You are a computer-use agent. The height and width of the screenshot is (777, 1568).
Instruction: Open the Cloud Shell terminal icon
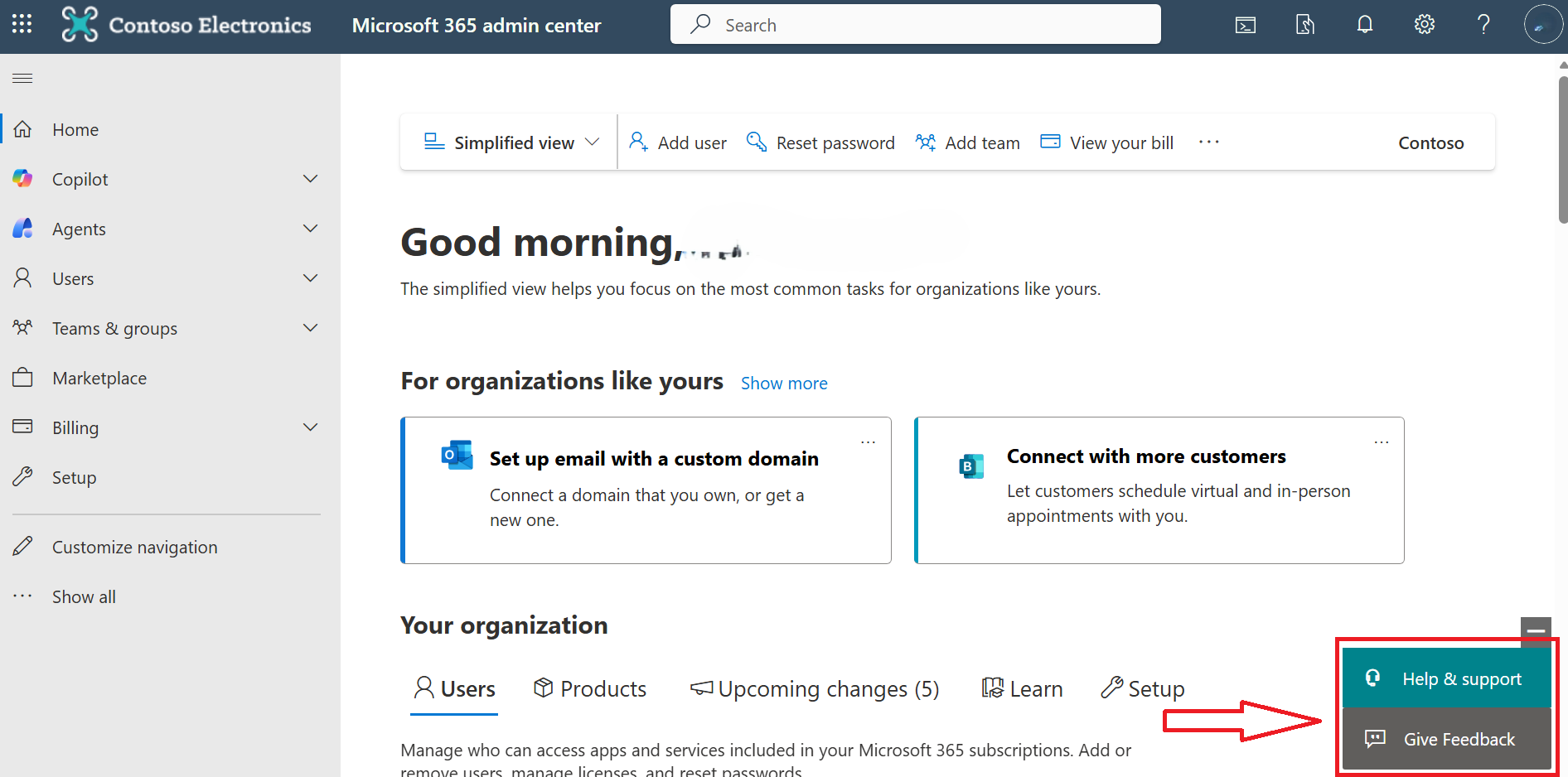pyautogui.click(x=1246, y=25)
